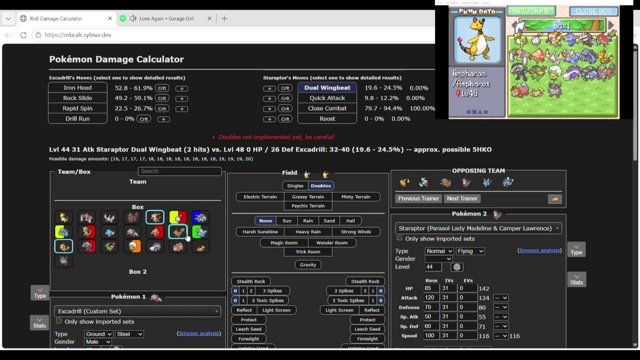Open Excadrill's Smogon analysis link

point(199,333)
